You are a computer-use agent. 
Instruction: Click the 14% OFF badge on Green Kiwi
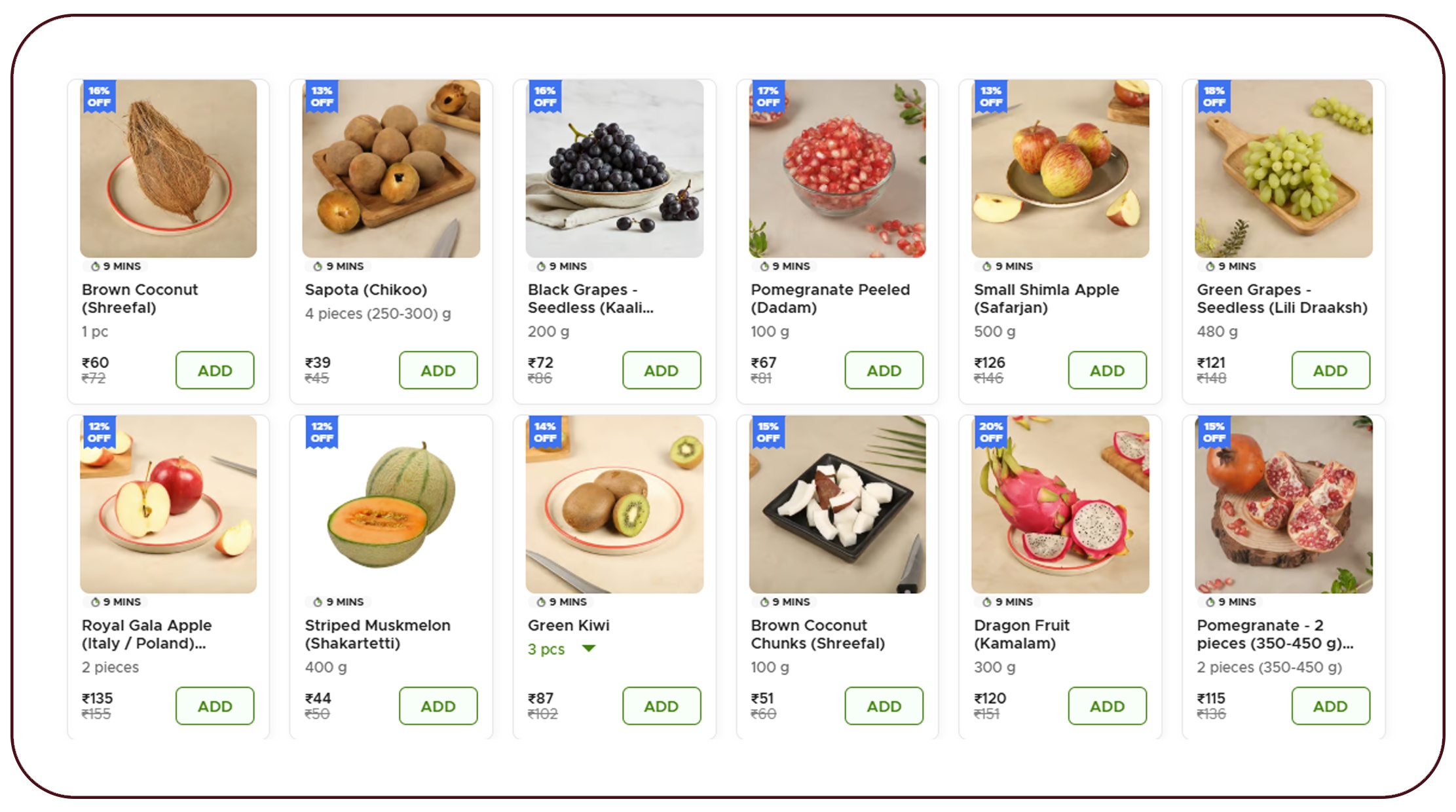point(544,433)
